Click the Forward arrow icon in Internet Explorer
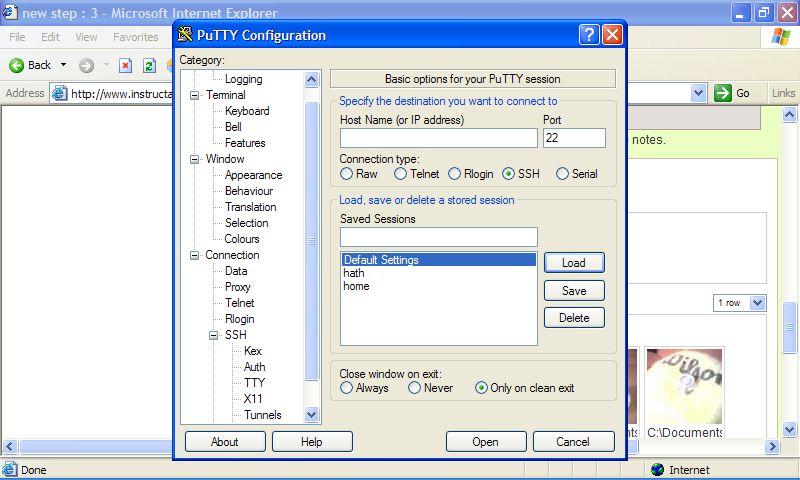 [x=86, y=65]
